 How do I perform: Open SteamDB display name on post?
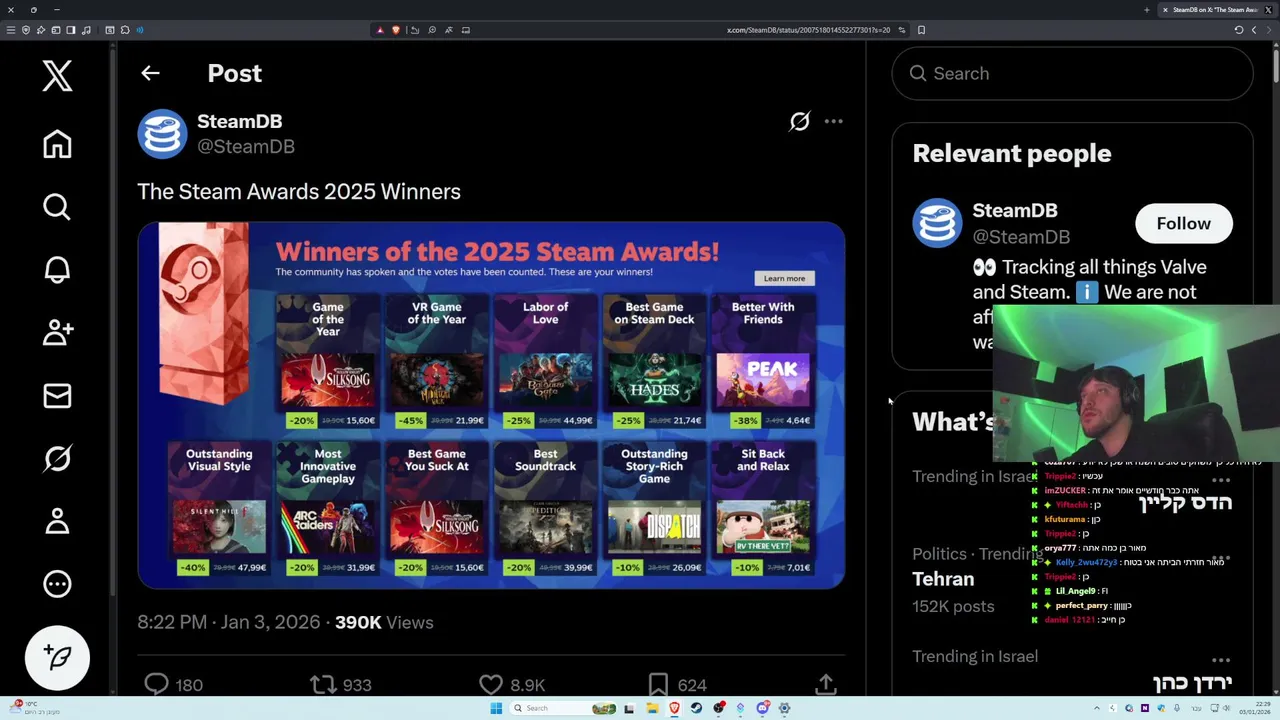239,121
